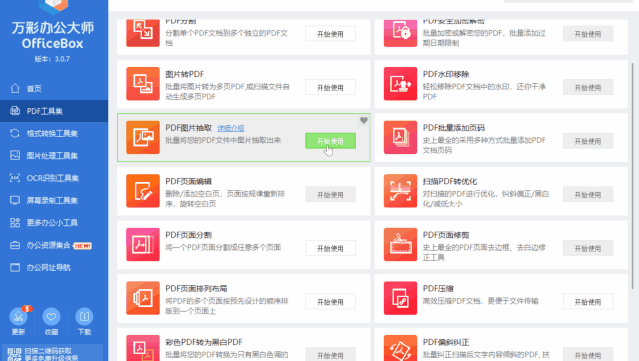This screenshot has height=361, width=639.
Task: Click 开始使用 for 图片转PDF
Action: click(x=331, y=88)
